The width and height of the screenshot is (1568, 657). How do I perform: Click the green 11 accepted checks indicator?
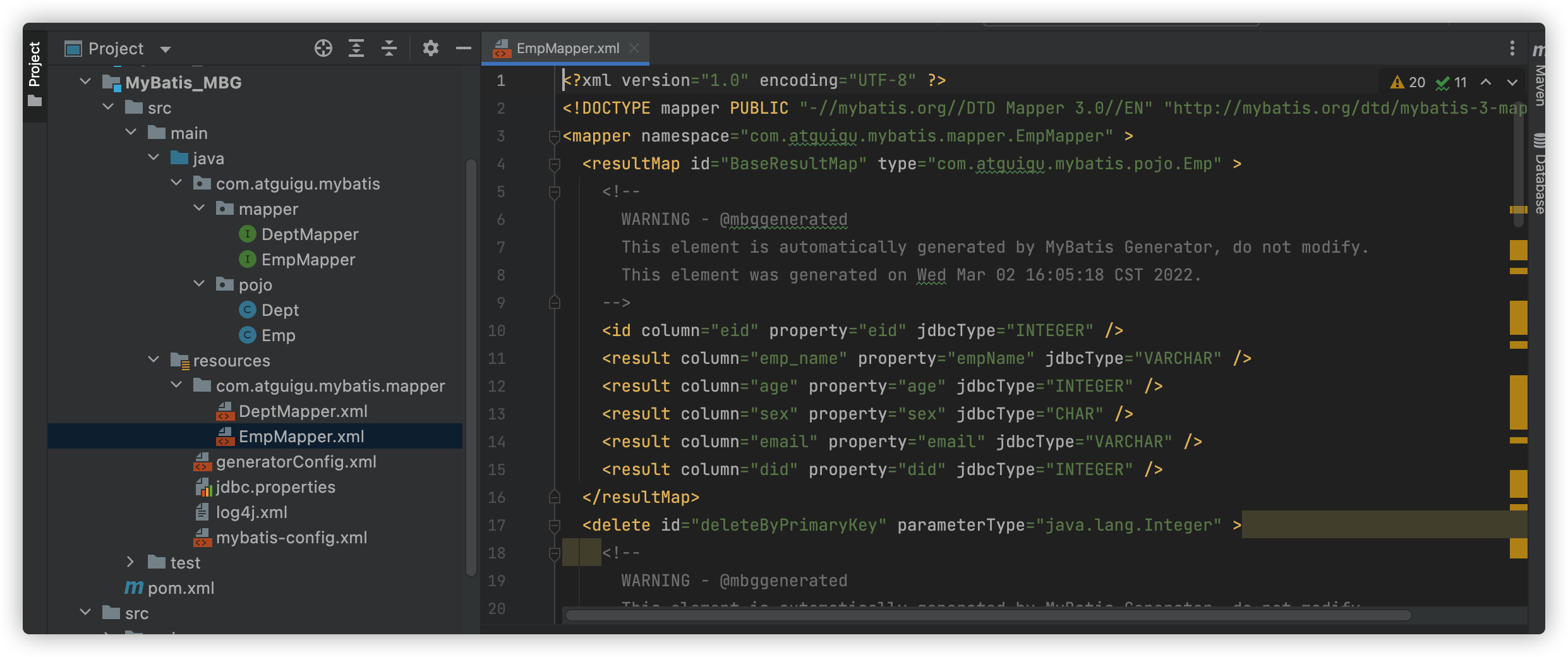click(x=1452, y=82)
